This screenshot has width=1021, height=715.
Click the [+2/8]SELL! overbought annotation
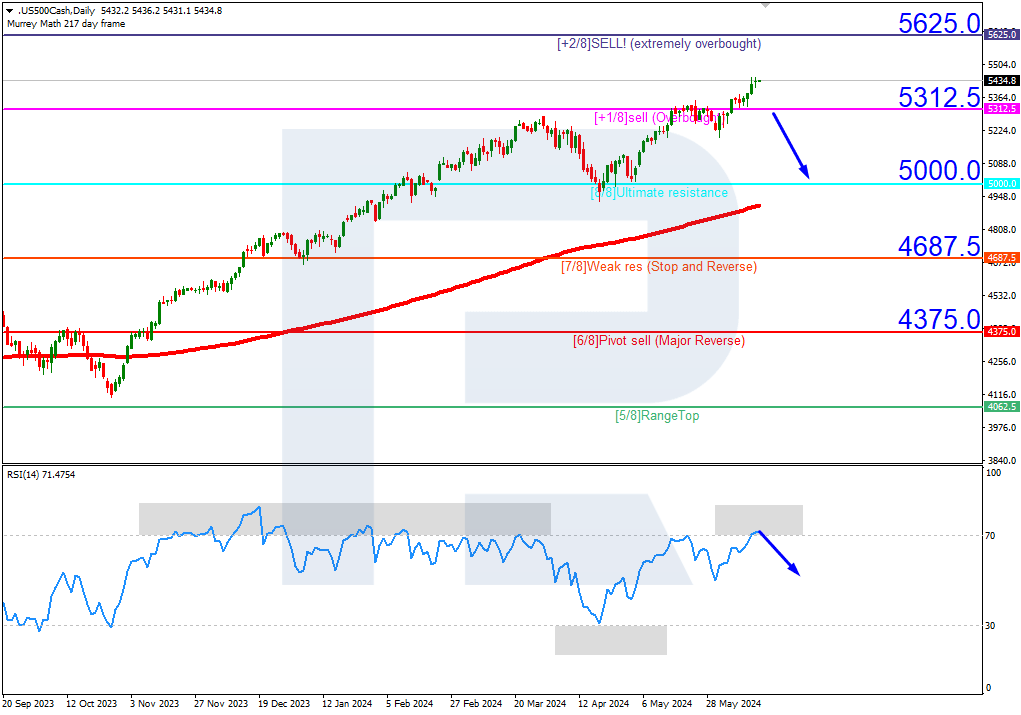(x=656, y=44)
